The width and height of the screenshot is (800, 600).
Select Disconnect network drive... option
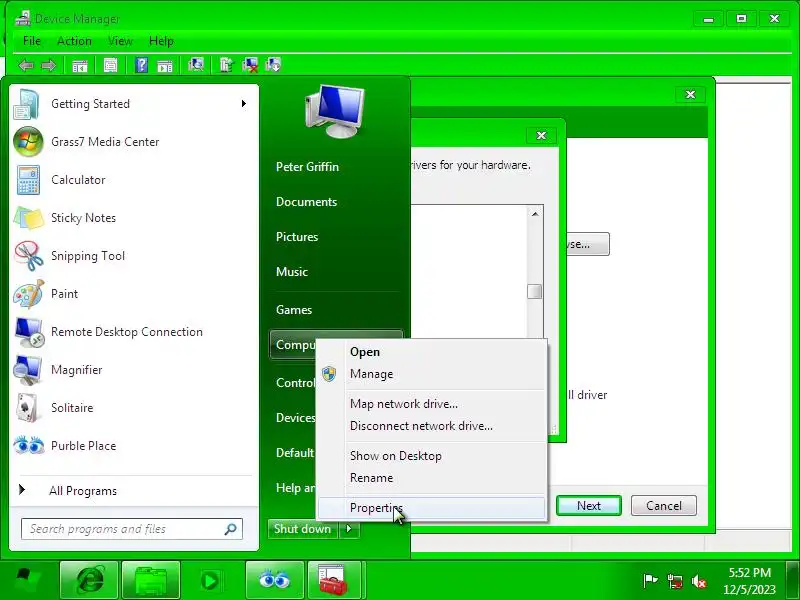[431, 426]
